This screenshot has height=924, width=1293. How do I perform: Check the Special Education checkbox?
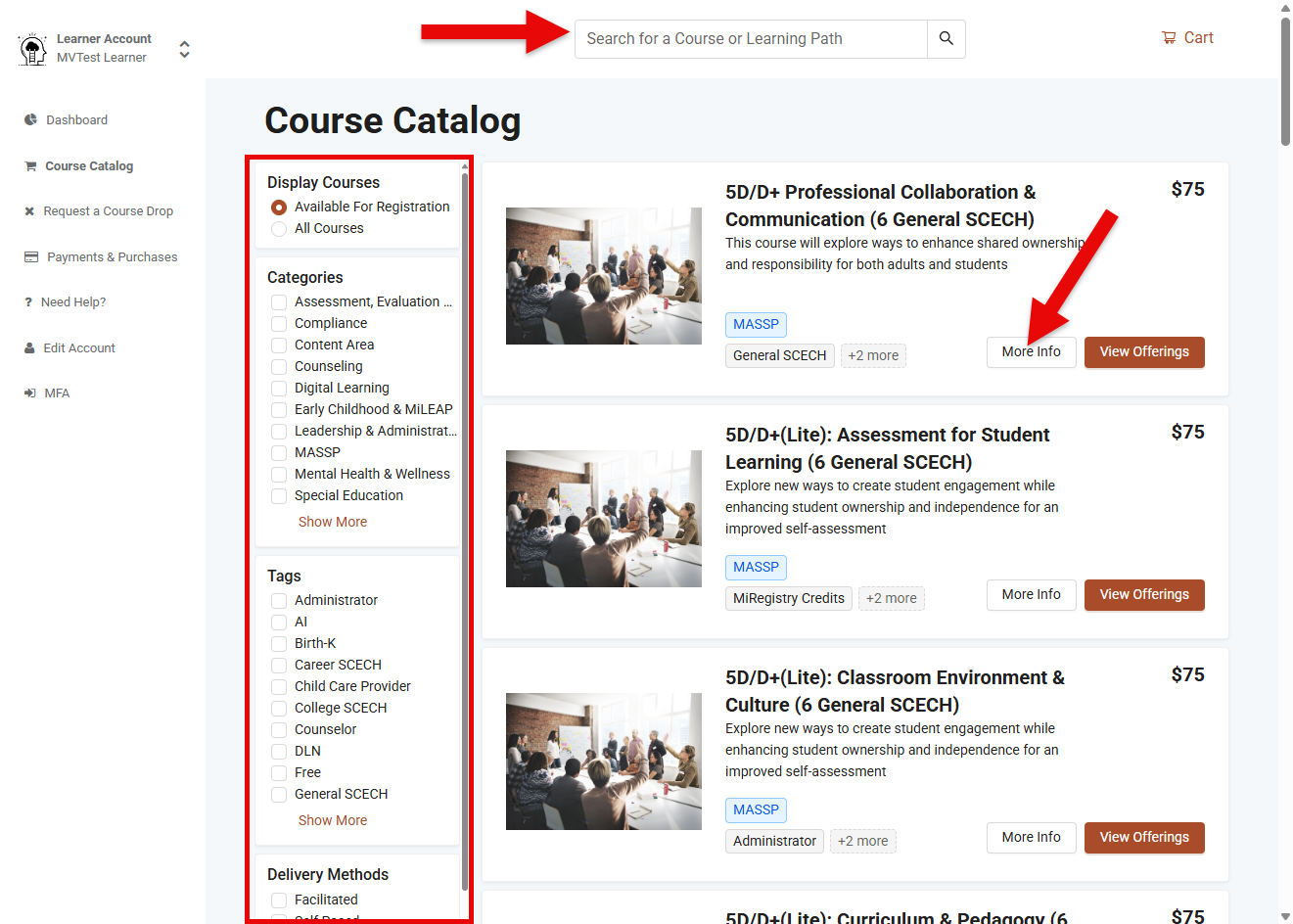279,496
